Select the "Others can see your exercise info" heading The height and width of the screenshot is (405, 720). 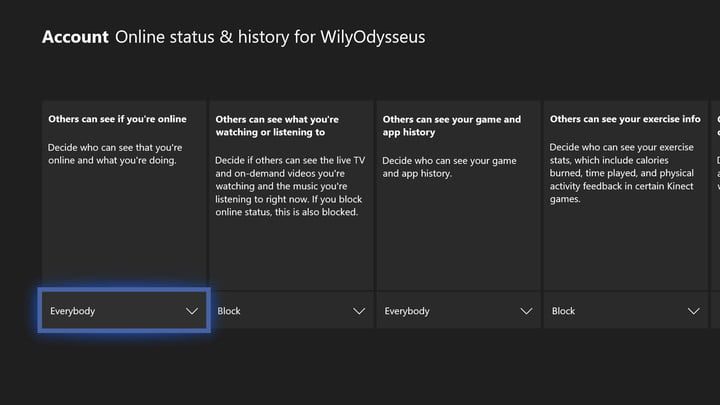click(625, 119)
